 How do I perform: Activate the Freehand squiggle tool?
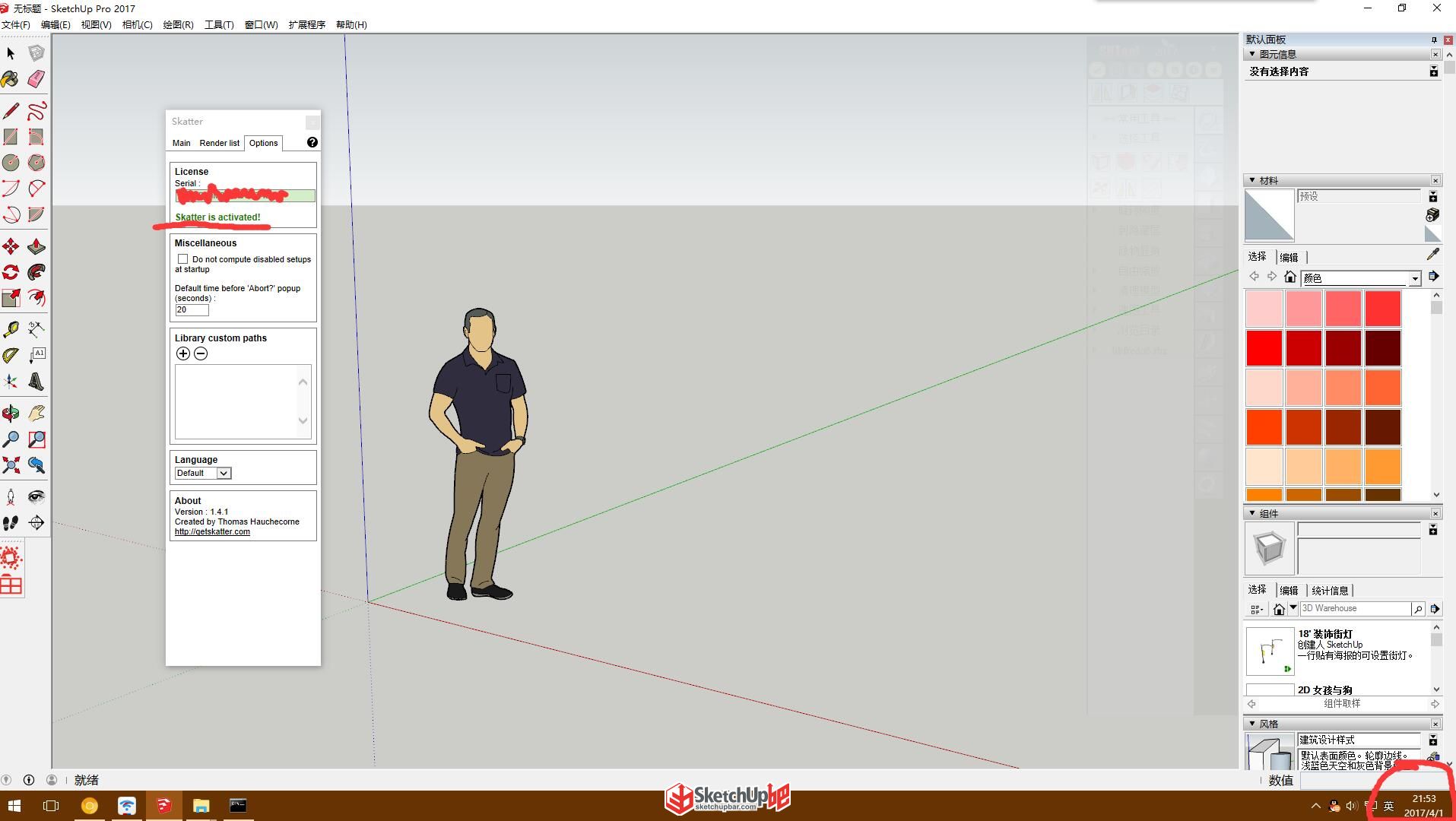(x=36, y=111)
